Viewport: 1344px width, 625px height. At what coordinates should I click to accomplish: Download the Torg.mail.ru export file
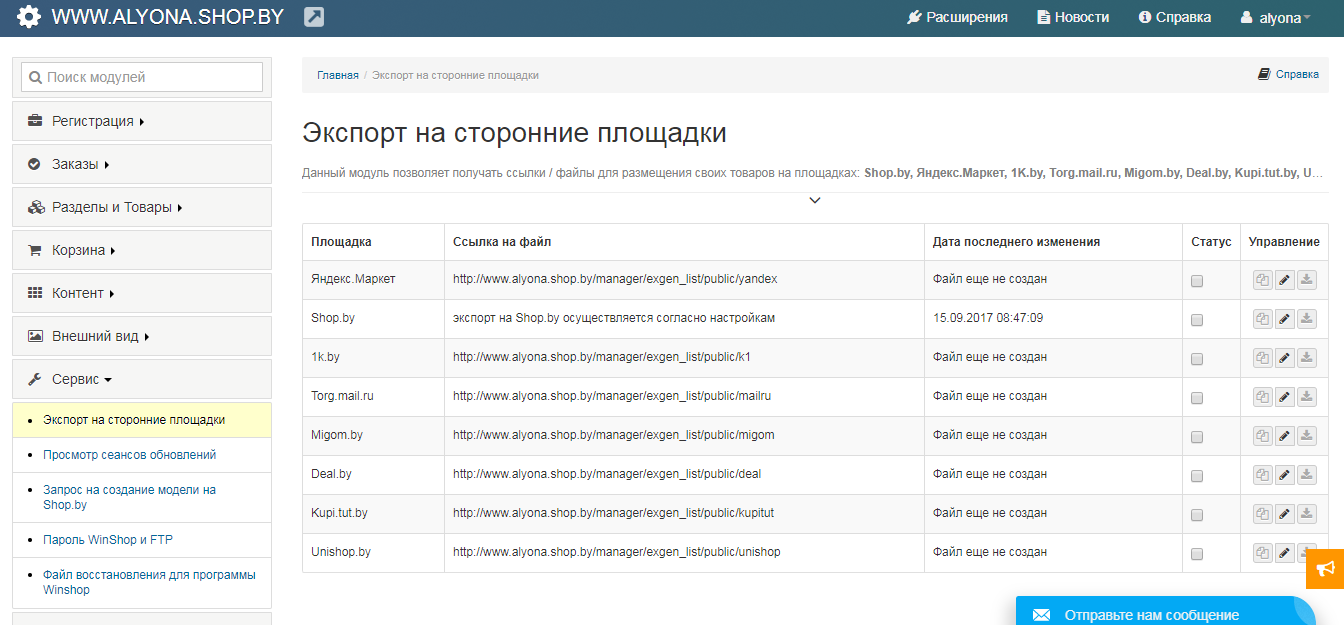(1306, 396)
